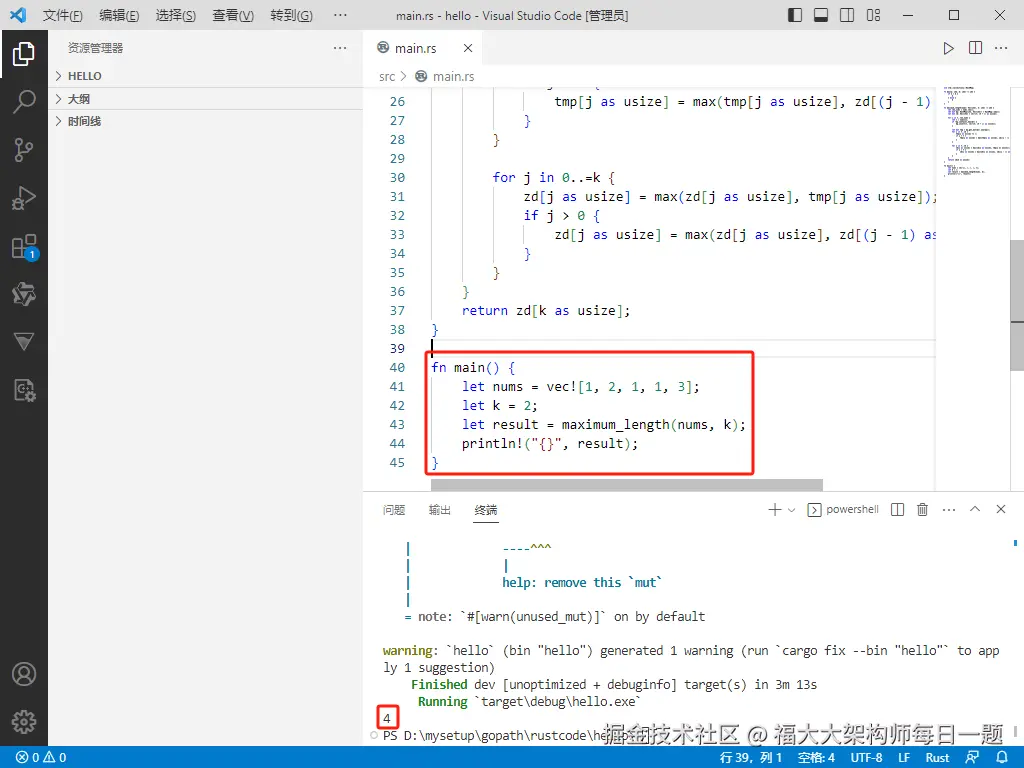
Task: Toggle primary side bar layout icon
Action: (x=795, y=15)
